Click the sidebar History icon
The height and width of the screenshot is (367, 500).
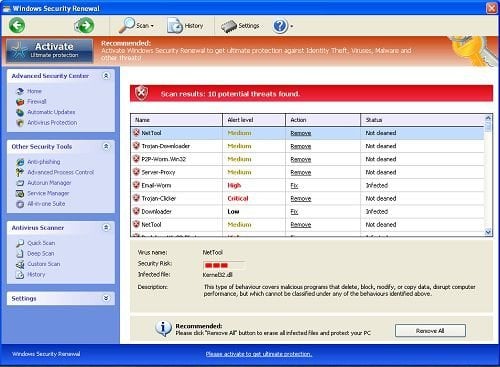[x=20, y=275]
